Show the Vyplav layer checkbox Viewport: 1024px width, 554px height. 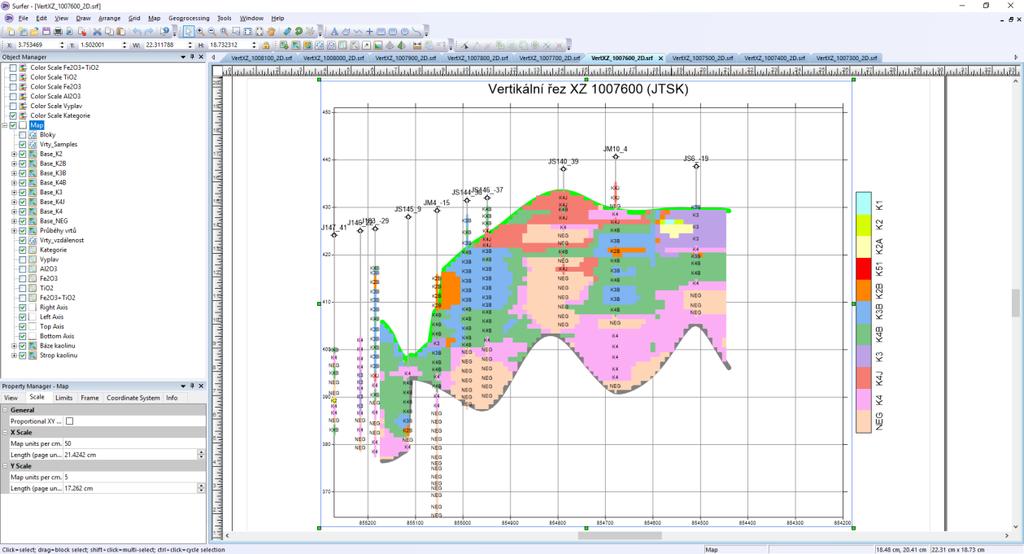click(22, 259)
